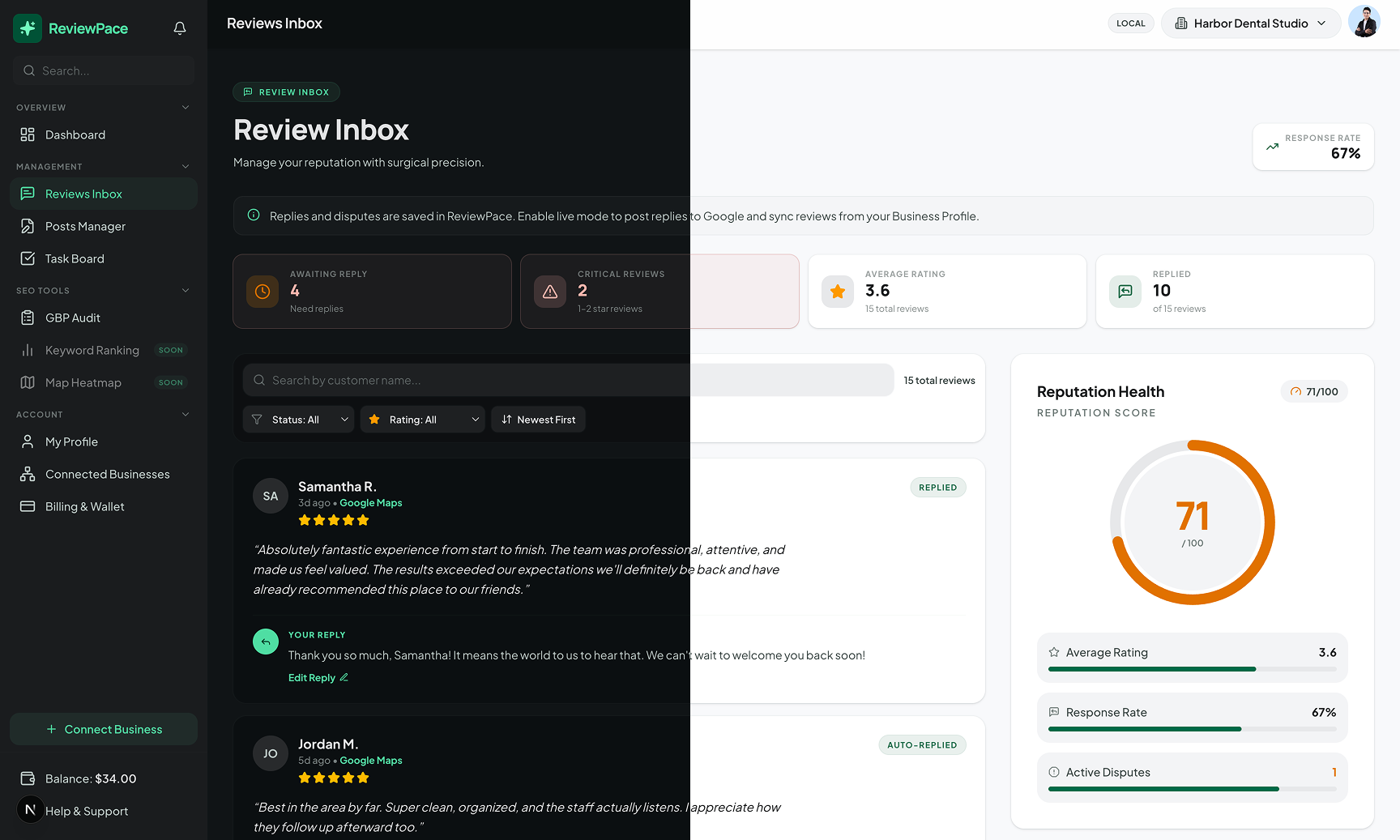Viewport: 1400px width, 840px height.
Task: Click the Awaiting Reply clock icon
Action: (262, 292)
